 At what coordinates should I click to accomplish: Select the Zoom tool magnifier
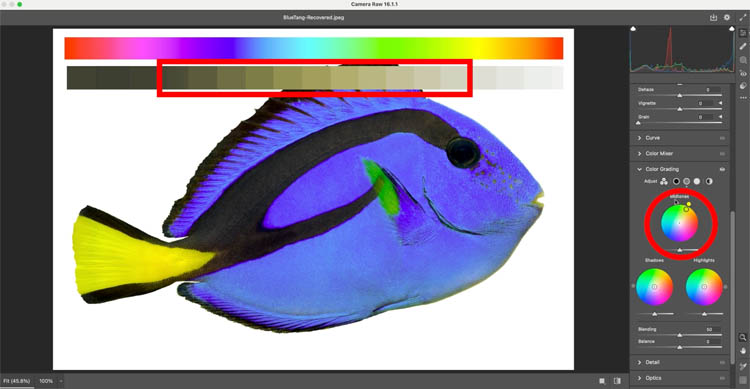(x=743, y=337)
